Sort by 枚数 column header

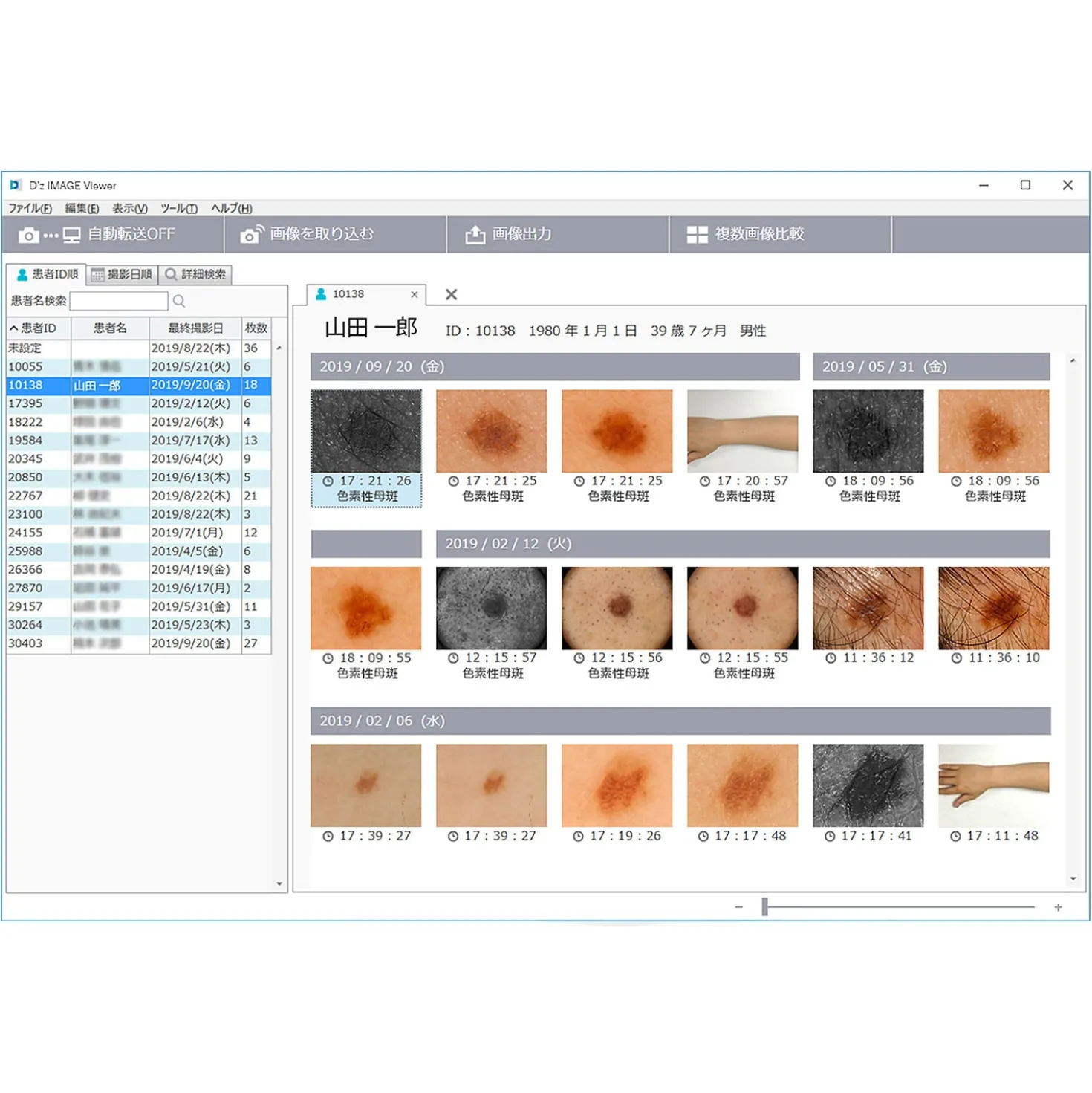click(256, 328)
